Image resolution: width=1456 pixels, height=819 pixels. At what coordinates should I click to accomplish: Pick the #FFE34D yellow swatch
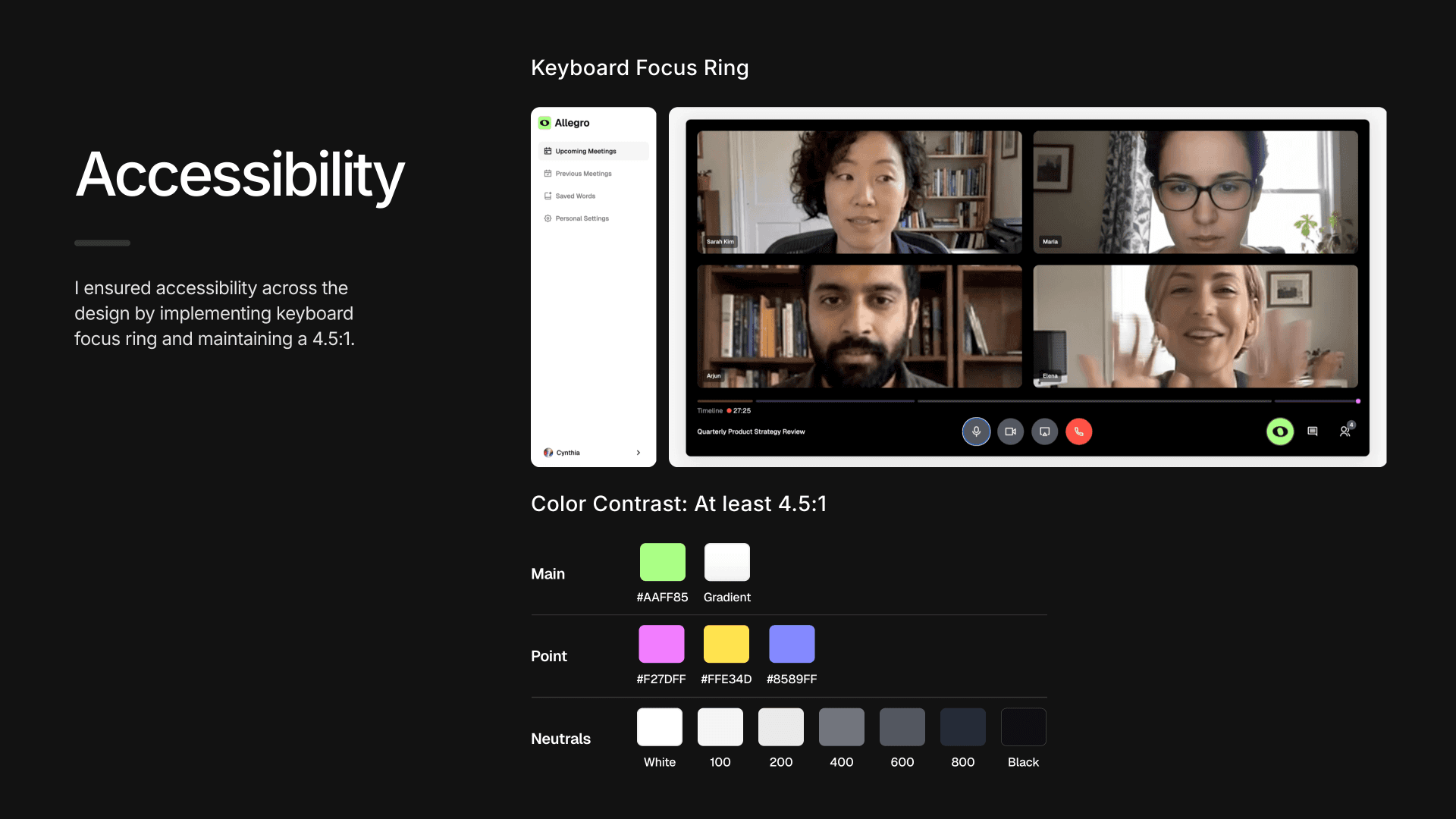tap(726, 644)
